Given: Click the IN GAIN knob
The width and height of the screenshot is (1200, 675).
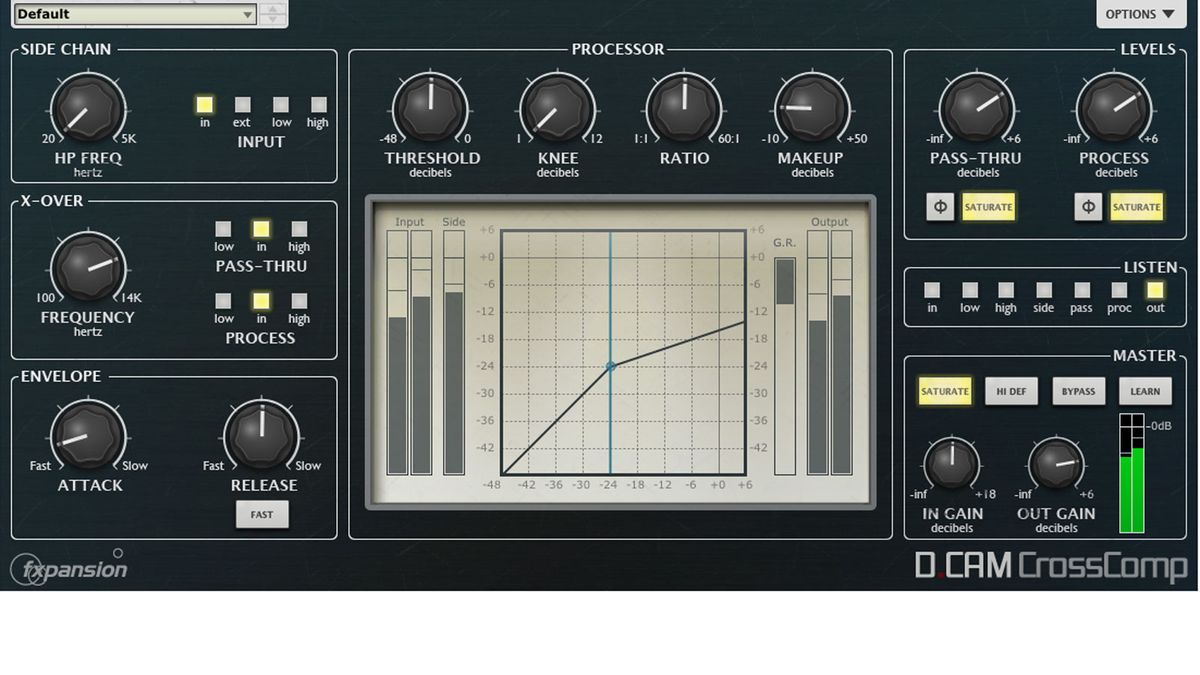Looking at the screenshot, I should [x=952, y=465].
